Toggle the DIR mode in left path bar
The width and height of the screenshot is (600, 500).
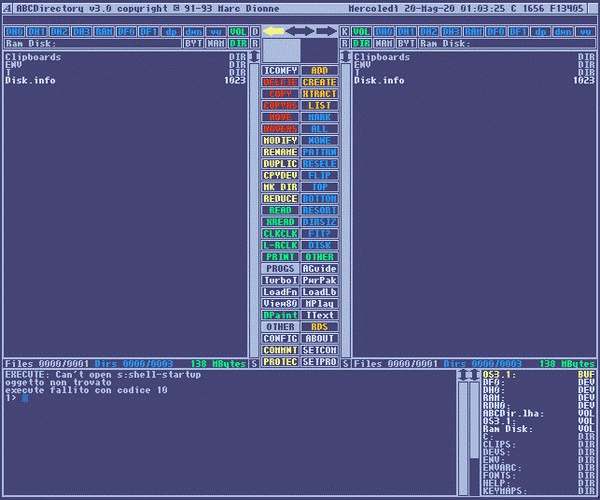click(238, 44)
